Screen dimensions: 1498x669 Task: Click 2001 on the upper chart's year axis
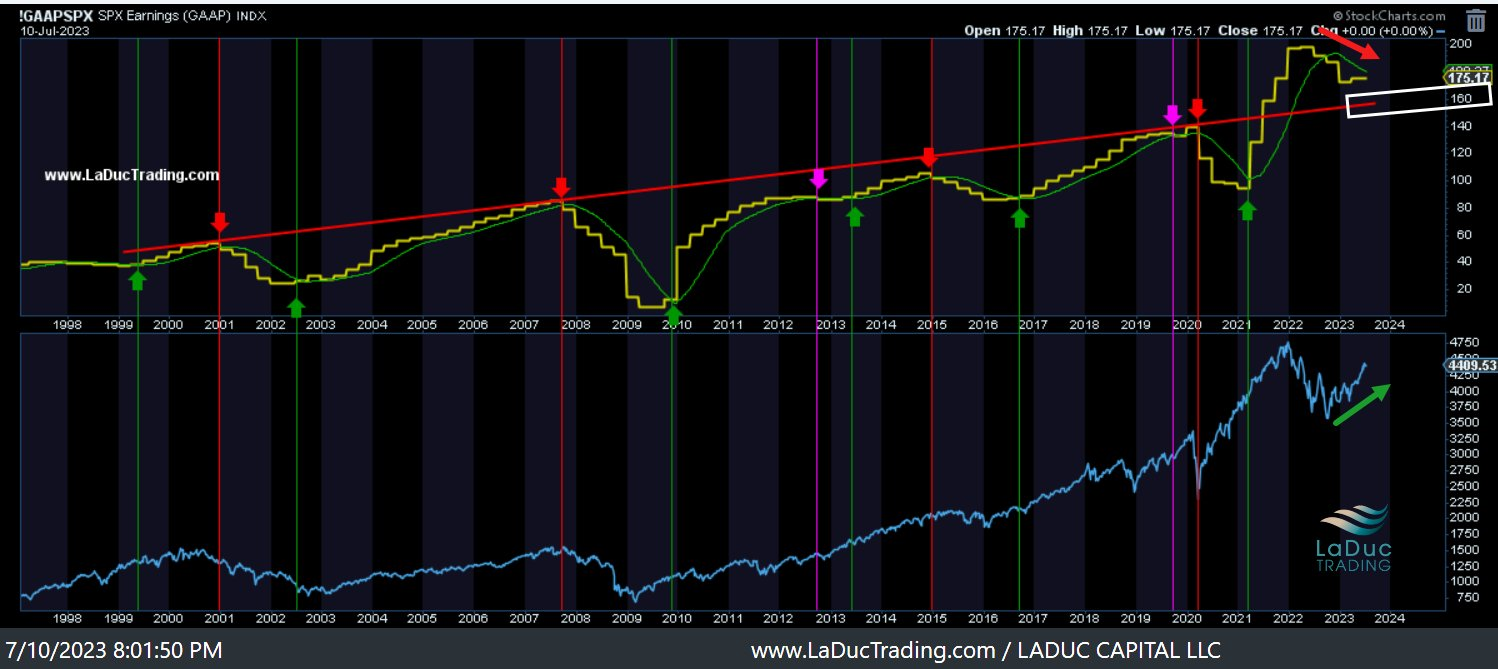pos(219,325)
